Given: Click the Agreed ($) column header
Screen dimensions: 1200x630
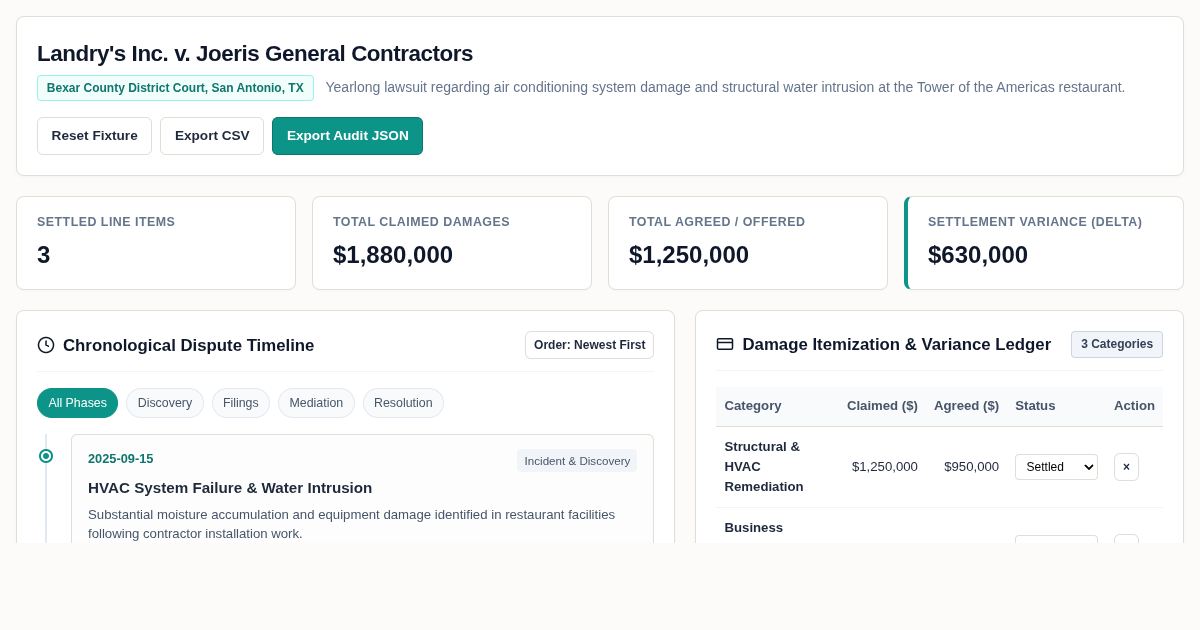Looking at the screenshot, I should click(966, 406).
